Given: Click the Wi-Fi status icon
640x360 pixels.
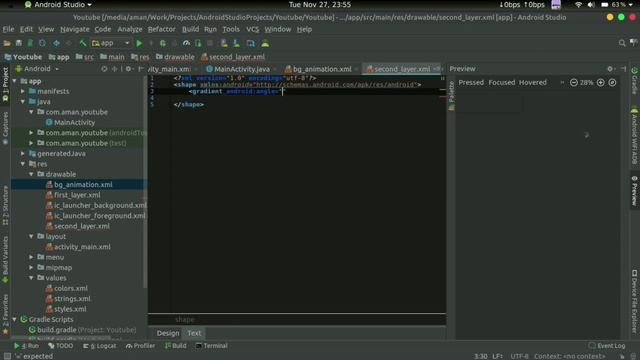Looking at the screenshot, I should click(578, 5).
